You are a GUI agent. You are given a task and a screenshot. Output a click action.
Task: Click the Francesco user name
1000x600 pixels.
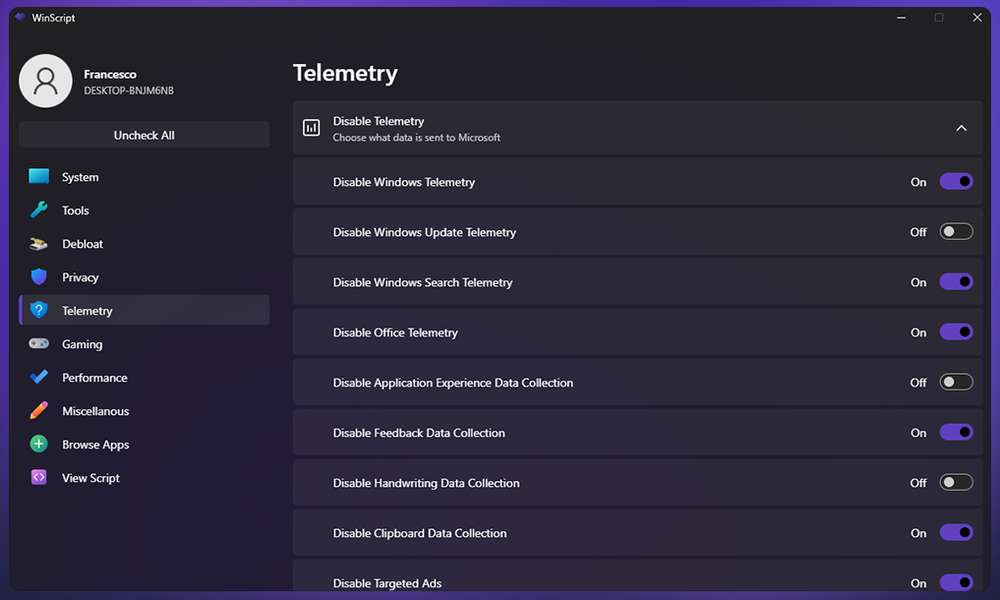110,74
